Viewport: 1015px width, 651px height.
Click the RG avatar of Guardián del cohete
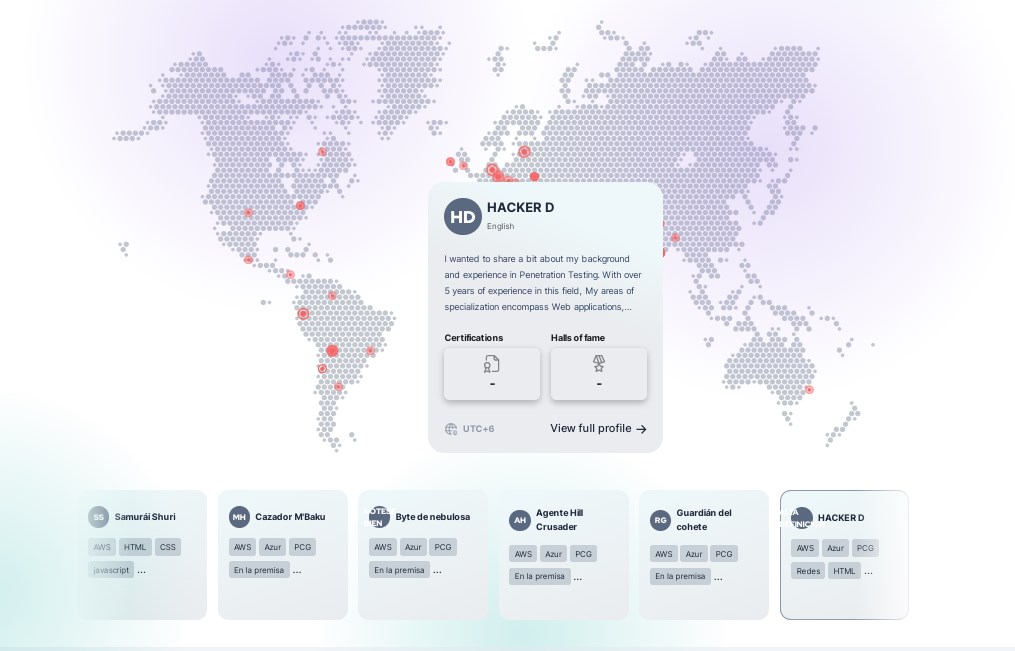click(x=660, y=520)
